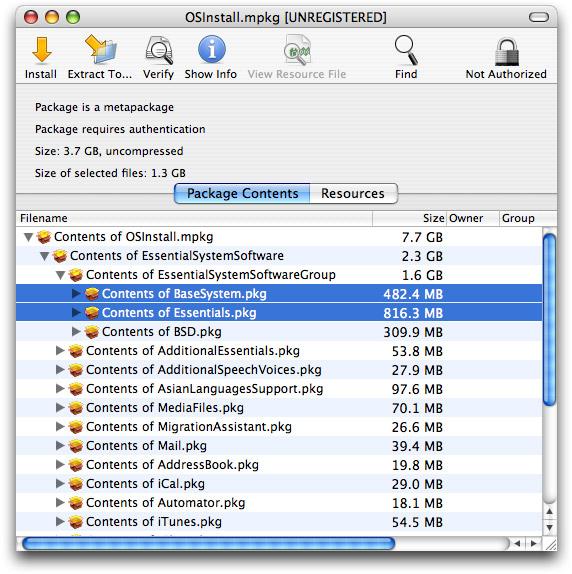Click the vertical scrollbar thumb
572x574 pixels.
point(549,320)
